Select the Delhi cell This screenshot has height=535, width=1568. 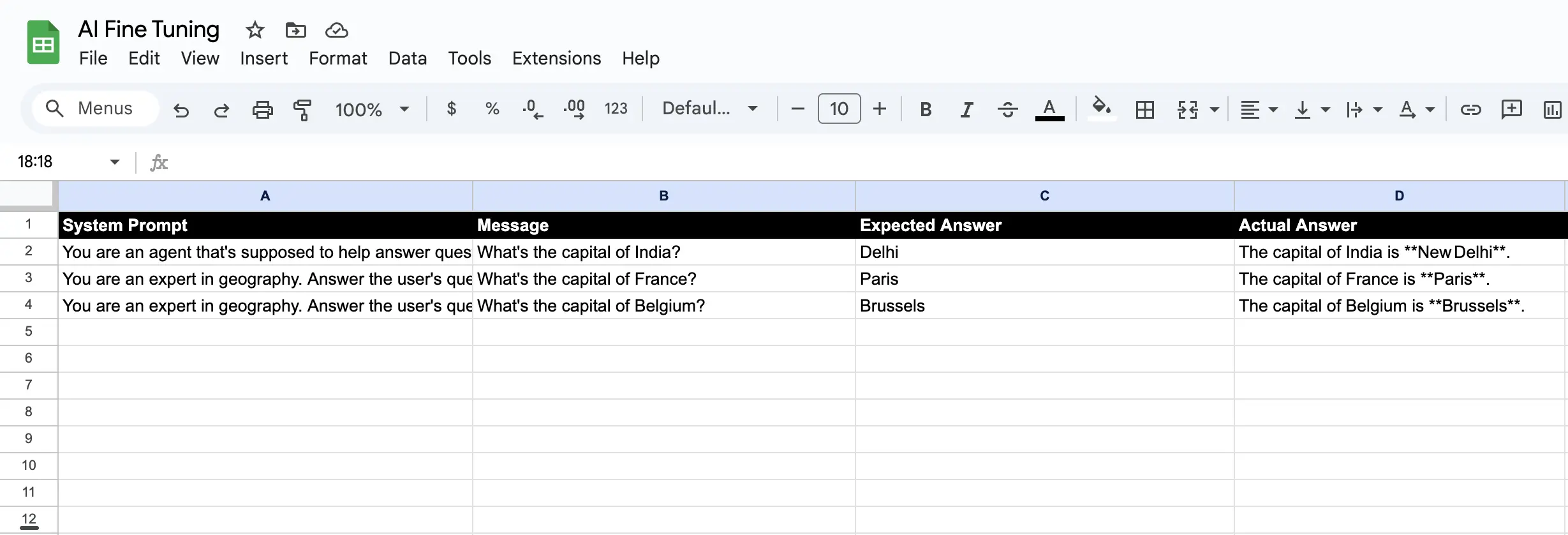coord(1044,252)
